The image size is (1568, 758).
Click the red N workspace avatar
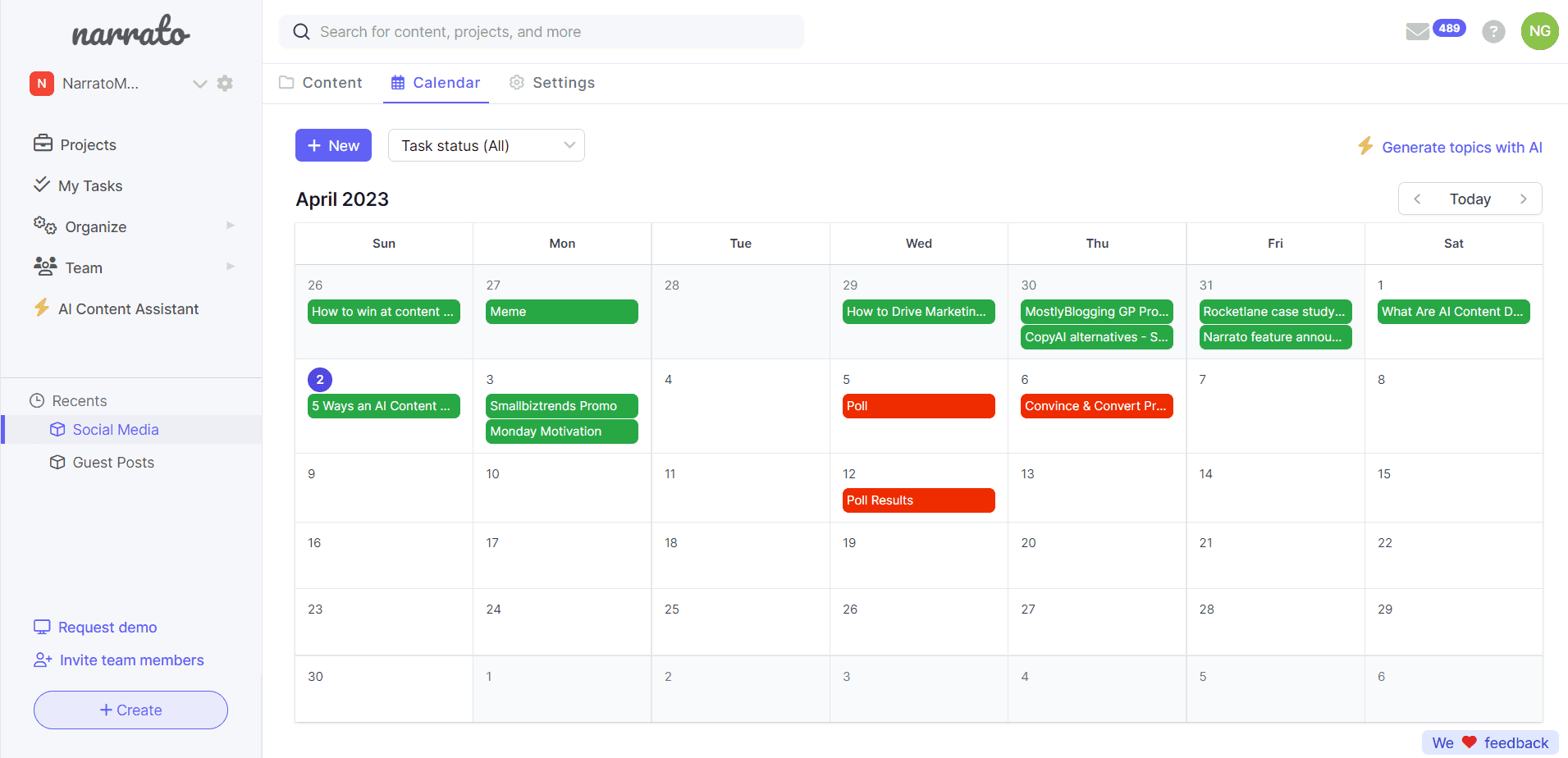[x=42, y=84]
